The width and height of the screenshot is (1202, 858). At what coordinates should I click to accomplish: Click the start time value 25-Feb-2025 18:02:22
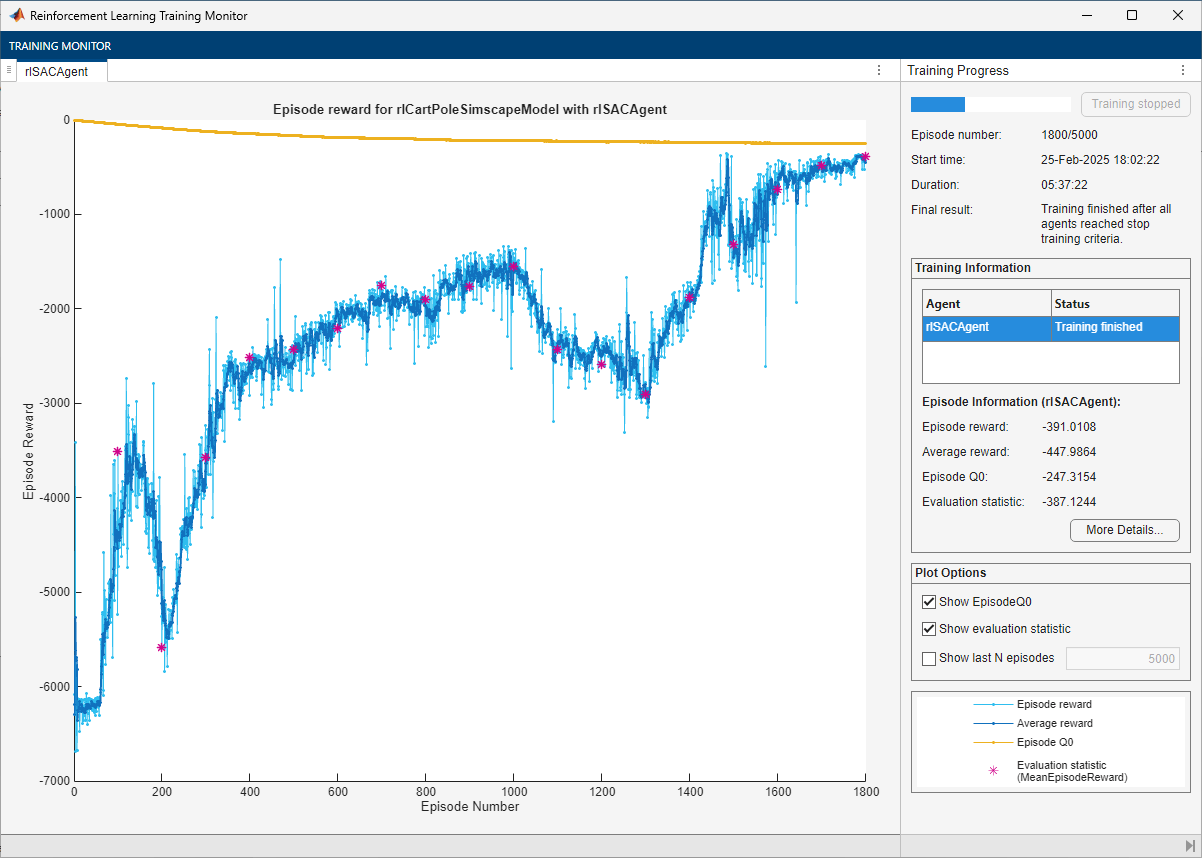point(1100,159)
